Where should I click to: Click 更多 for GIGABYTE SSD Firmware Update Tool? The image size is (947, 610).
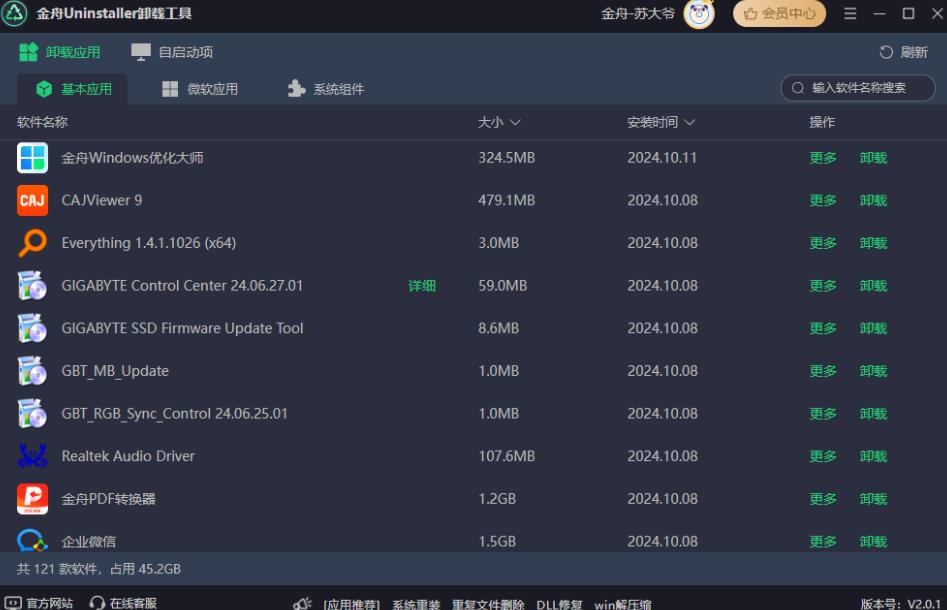(x=823, y=329)
